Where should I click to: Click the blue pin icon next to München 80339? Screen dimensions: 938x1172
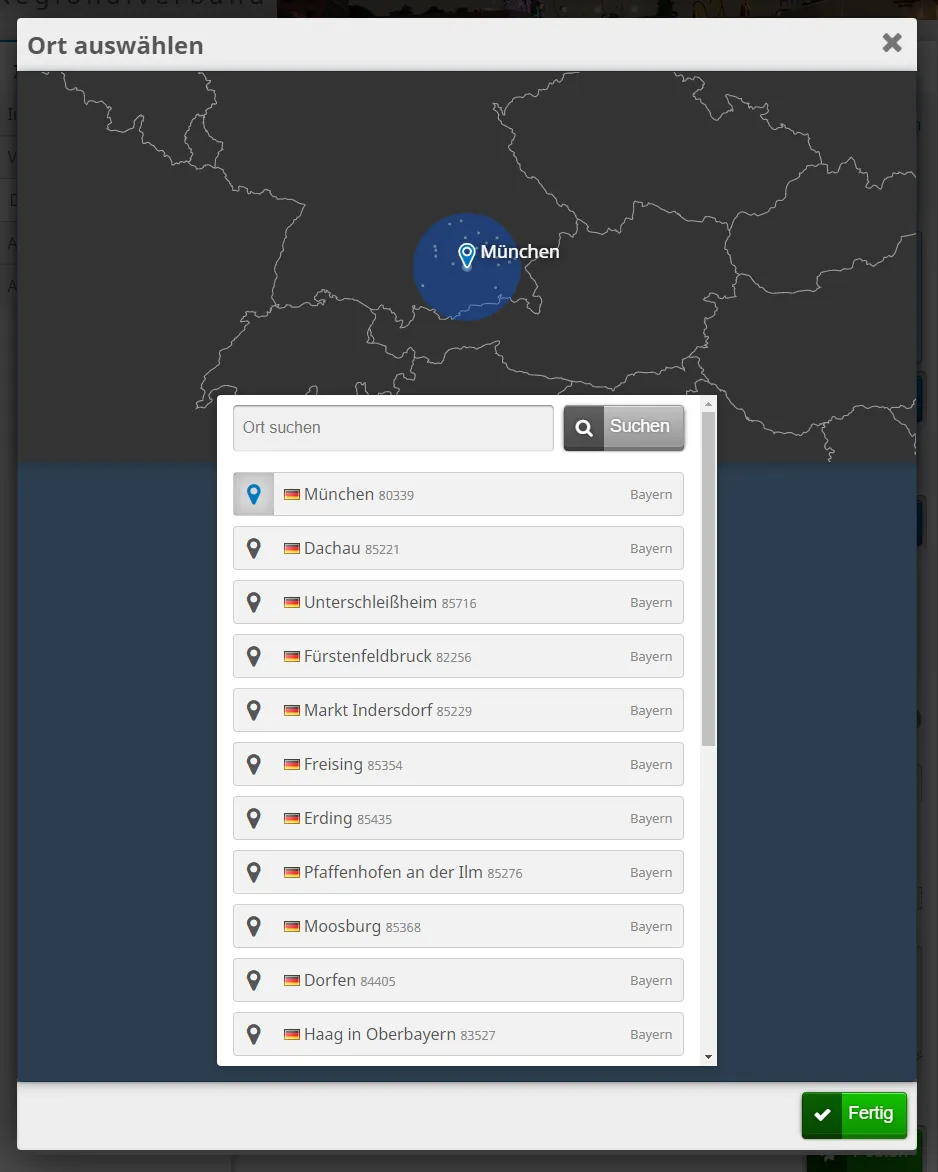click(254, 494)
